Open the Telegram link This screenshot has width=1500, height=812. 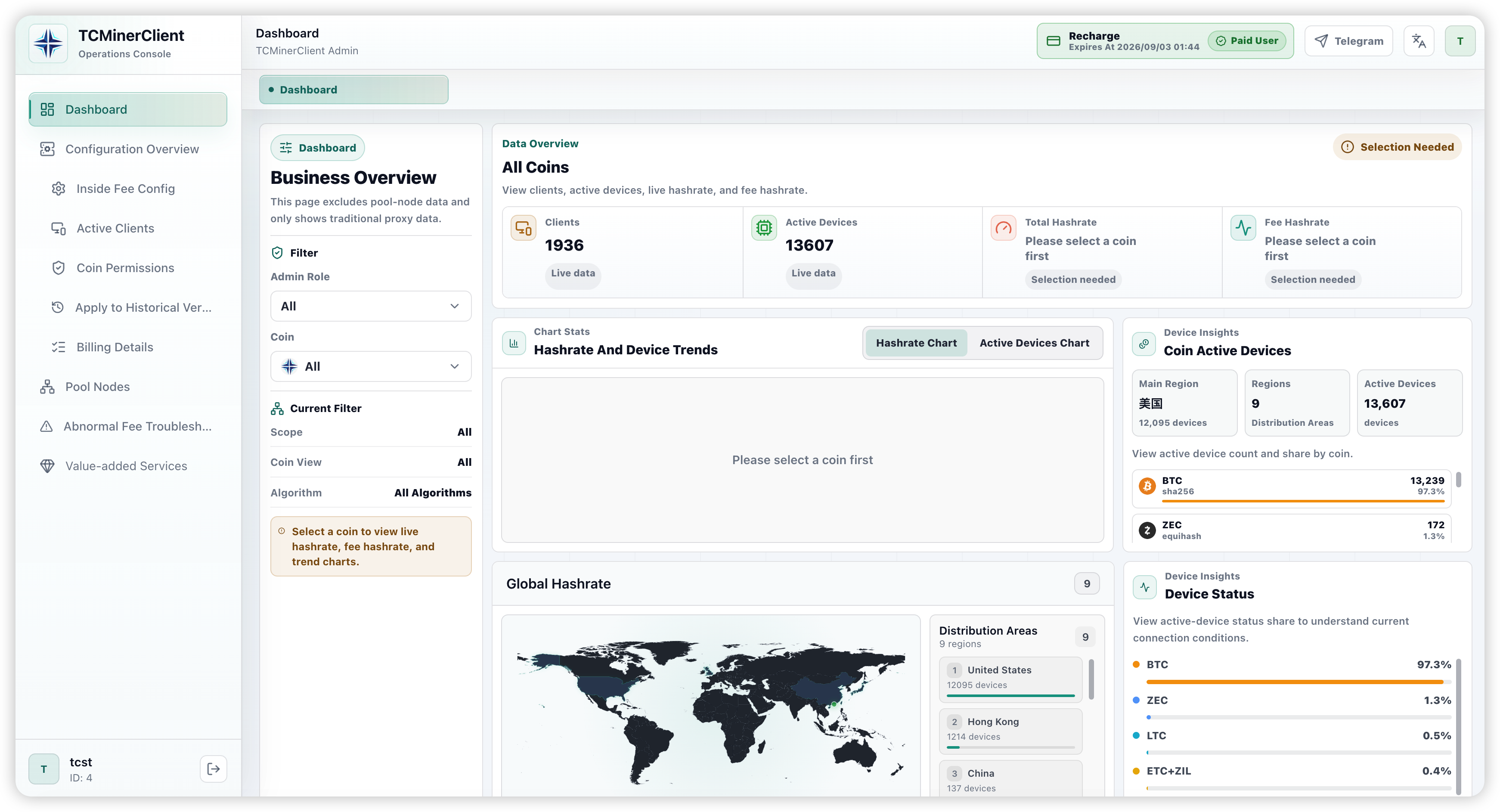click(1348, 41)
